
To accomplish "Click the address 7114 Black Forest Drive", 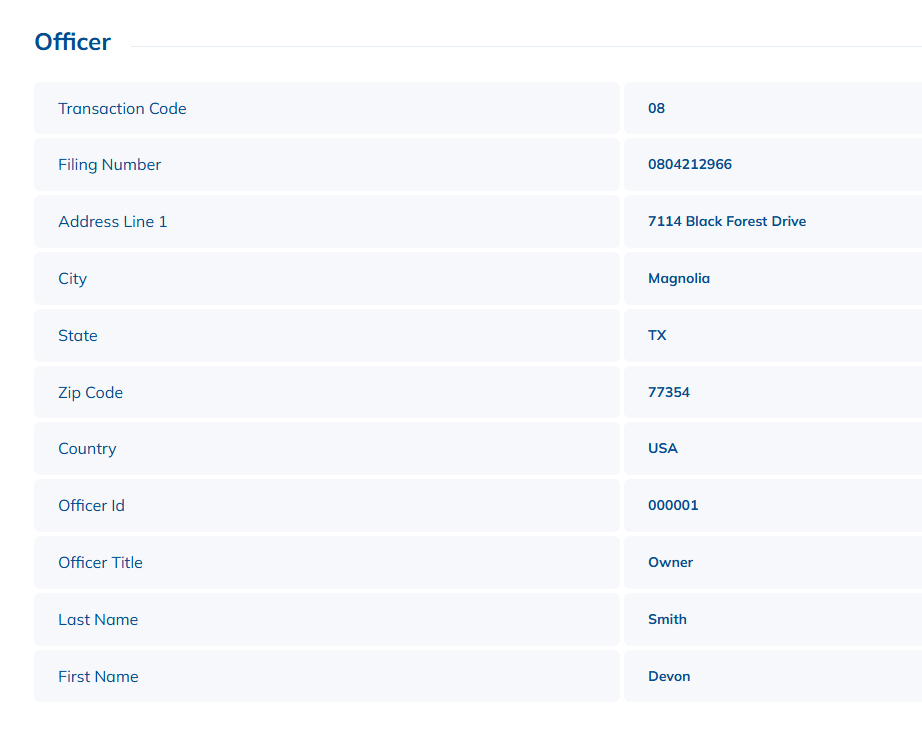I will point(726,222).
